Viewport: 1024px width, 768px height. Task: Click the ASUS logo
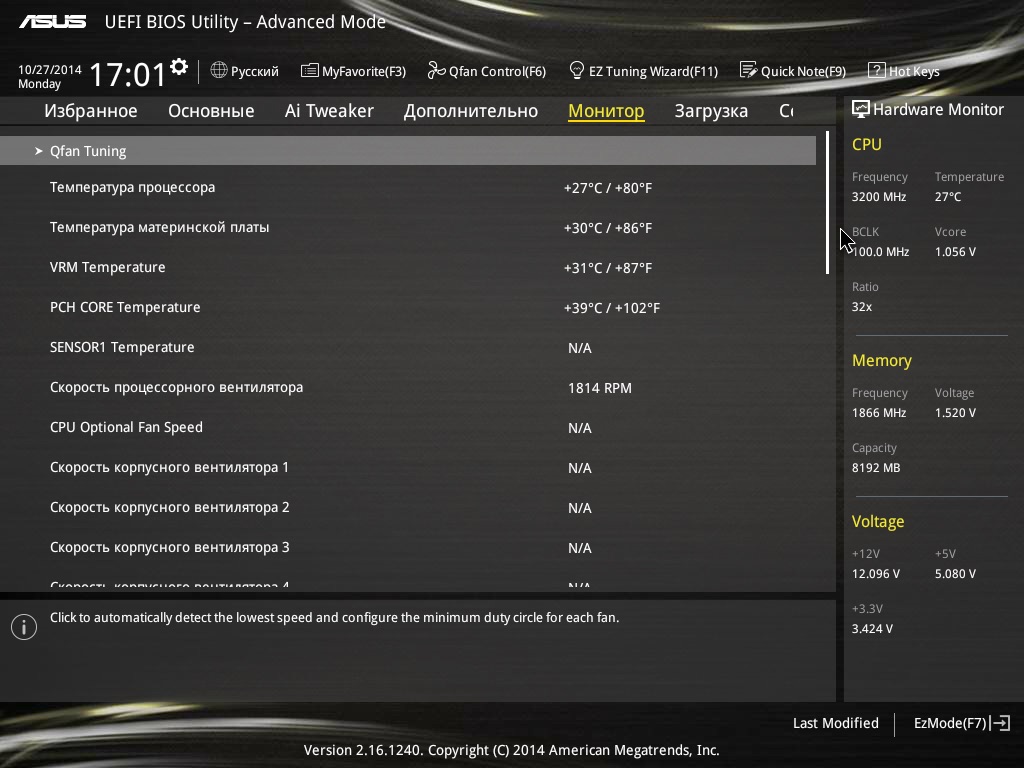(52, 22)
